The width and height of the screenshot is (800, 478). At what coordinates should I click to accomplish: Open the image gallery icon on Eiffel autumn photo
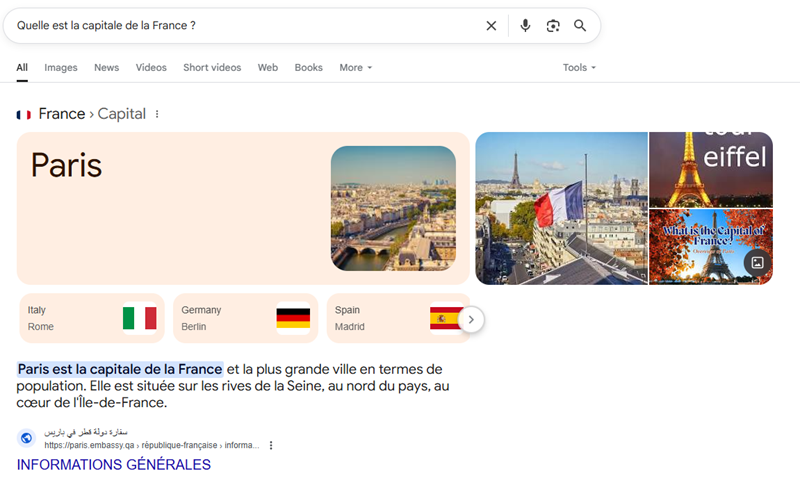click(x=758, y=263)
